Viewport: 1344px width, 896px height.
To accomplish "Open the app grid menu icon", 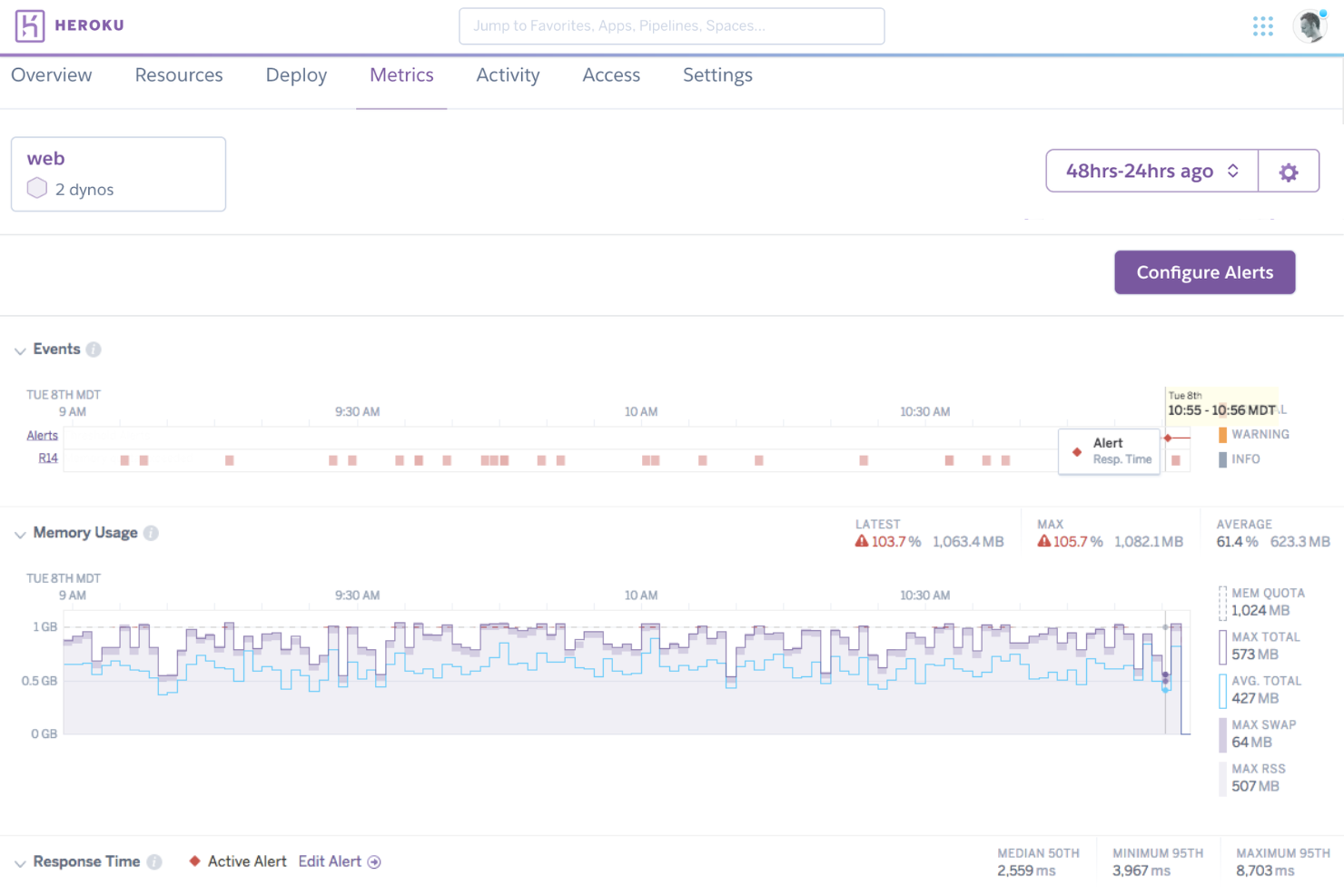I will (x=1263, y=26).
